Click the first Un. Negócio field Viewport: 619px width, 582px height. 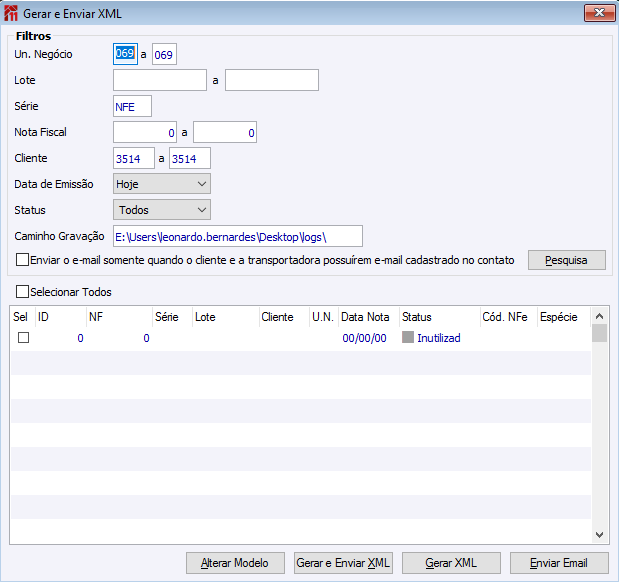pyautogui.click(x=125, y=54)
